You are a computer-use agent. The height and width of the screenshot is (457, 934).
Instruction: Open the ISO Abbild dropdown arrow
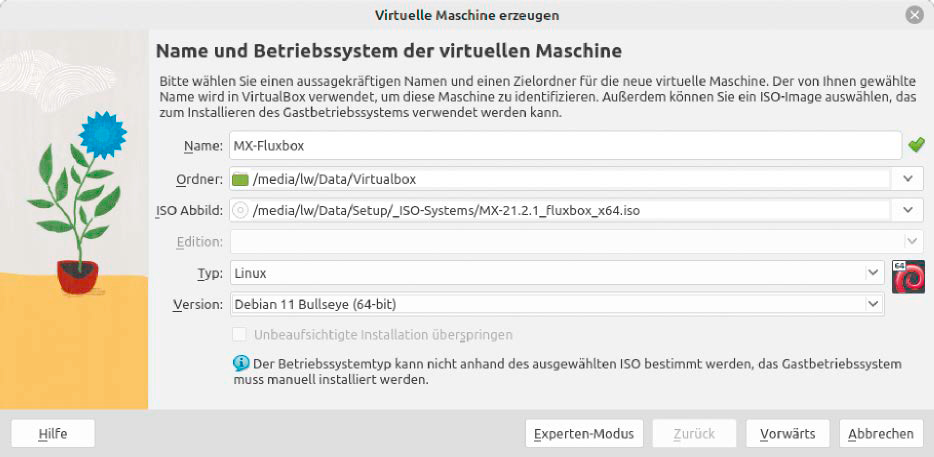coord(908,210)
